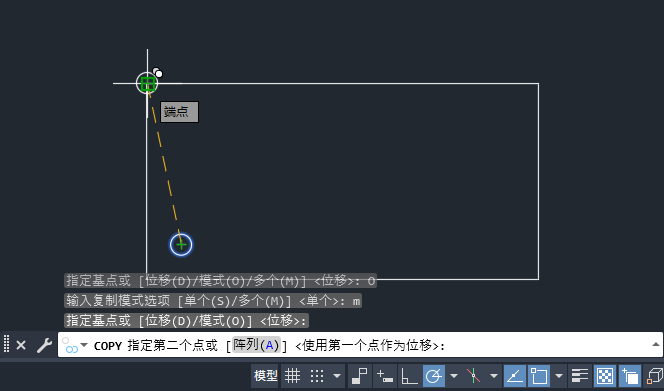Toggle the drawing grid display
Image resolution: width=664 pixels, height=391 pixels.
293,375
